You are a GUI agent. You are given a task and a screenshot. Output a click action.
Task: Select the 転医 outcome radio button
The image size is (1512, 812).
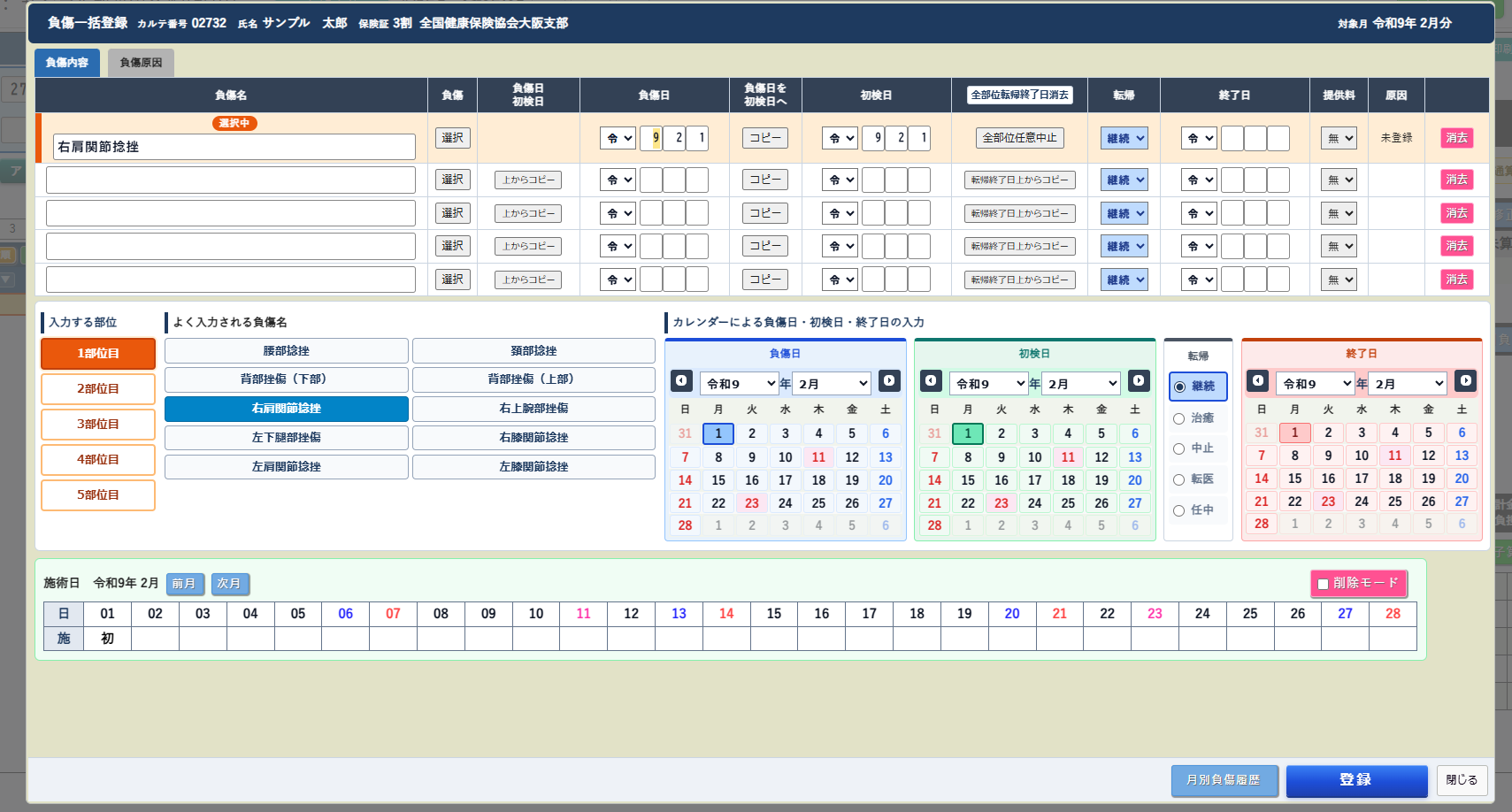point(1178,479)
